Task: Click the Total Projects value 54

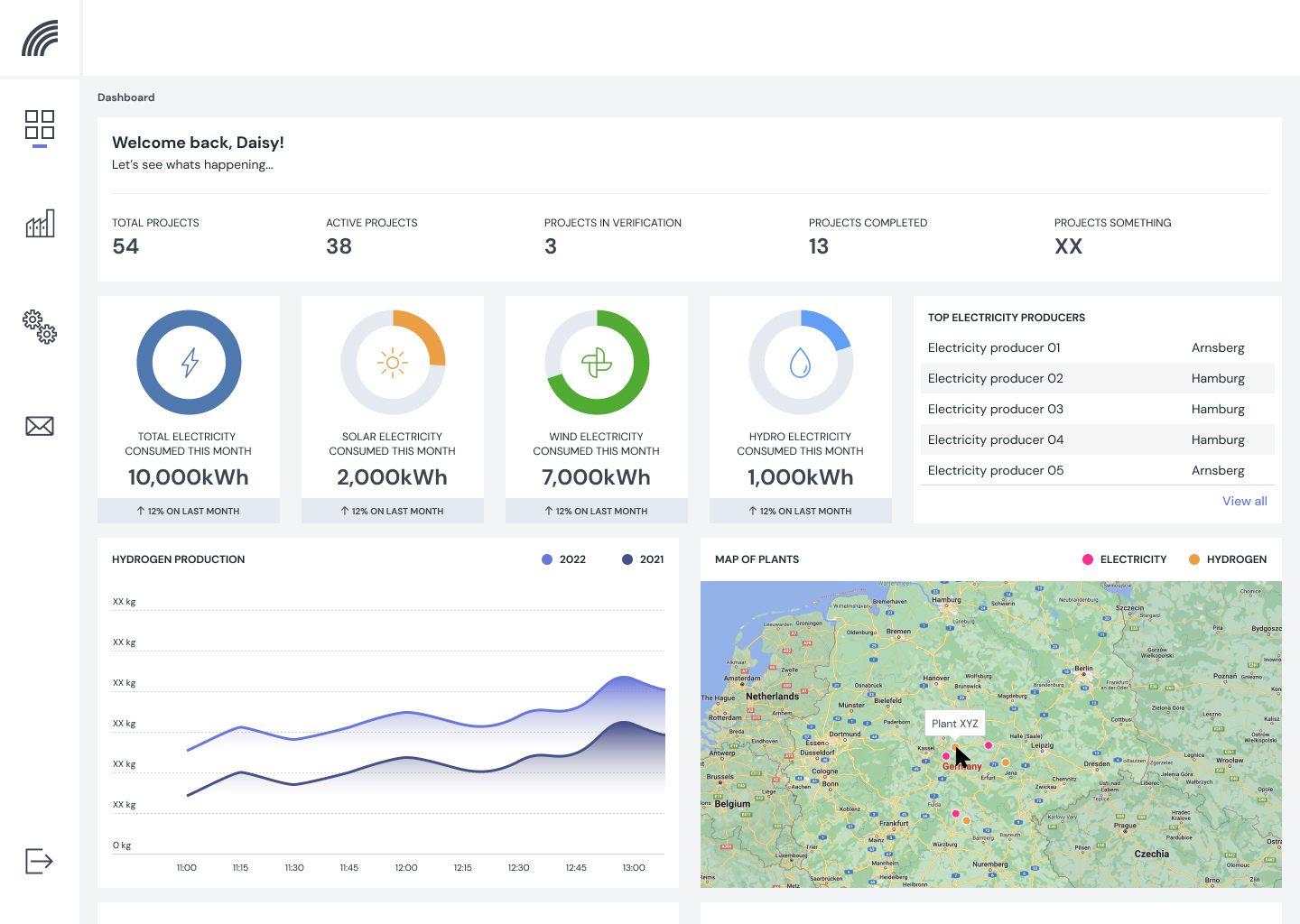Action: (x=125, y=246)
